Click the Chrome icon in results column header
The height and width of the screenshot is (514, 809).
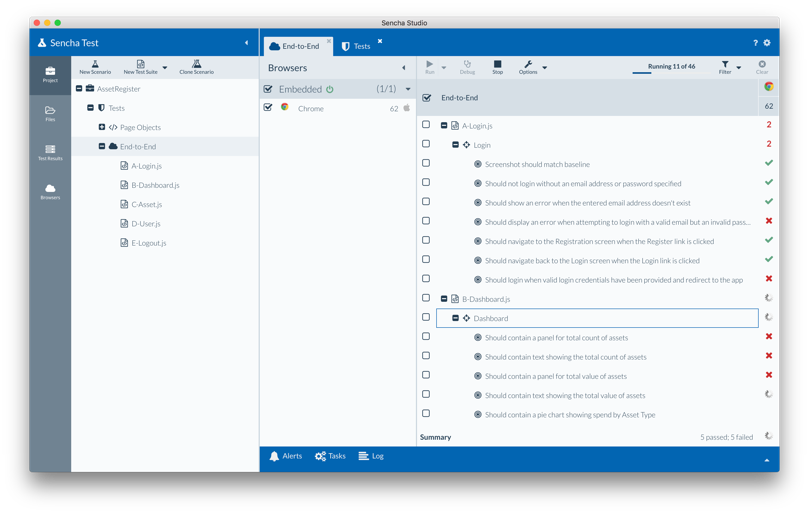[769, 86]
